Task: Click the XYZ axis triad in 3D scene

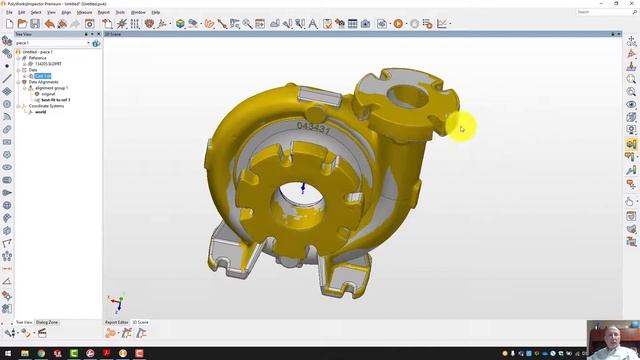Action: click(116, 303)
